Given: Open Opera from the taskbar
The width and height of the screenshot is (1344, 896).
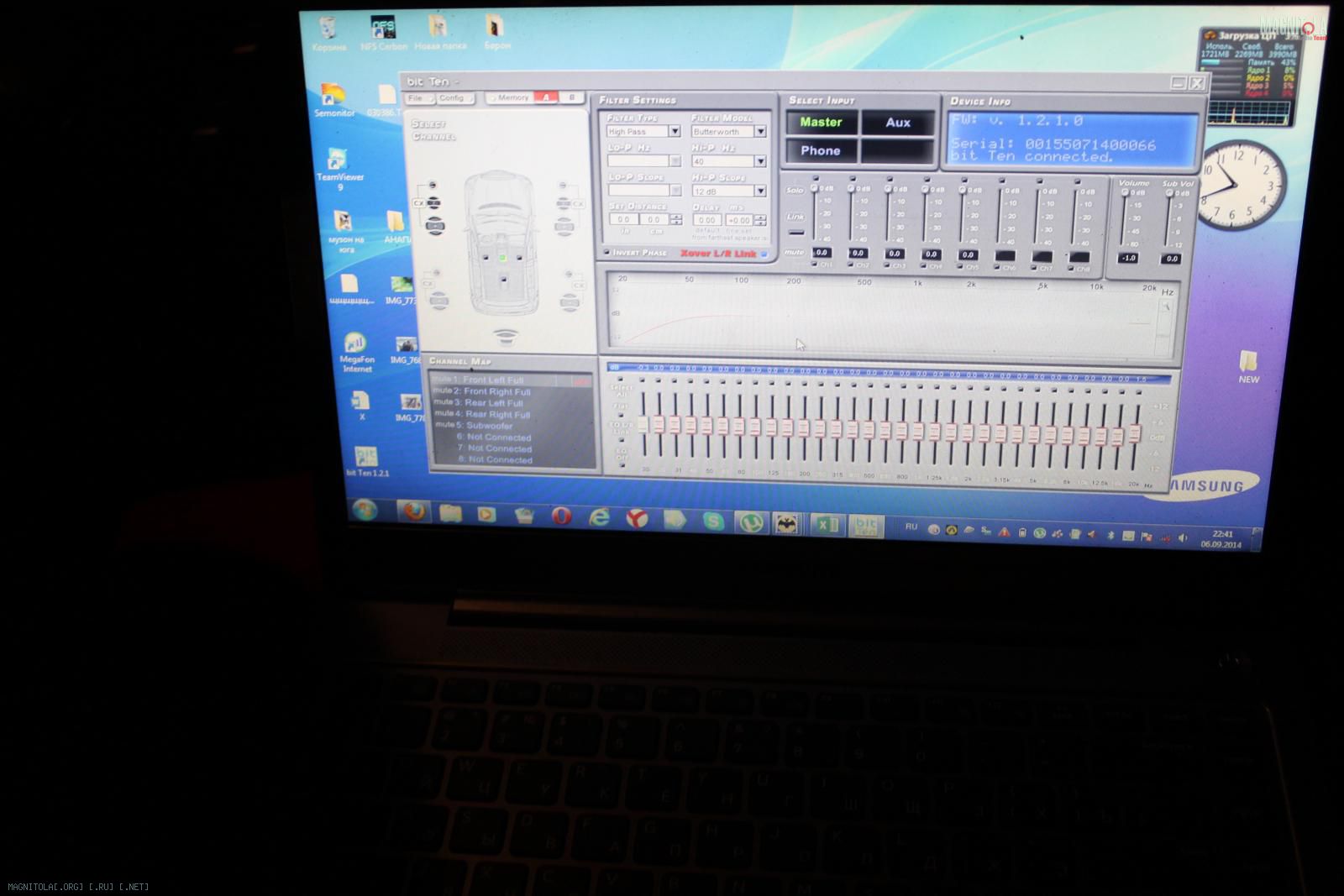Looking at the screenshot, I should pos(561,516).
